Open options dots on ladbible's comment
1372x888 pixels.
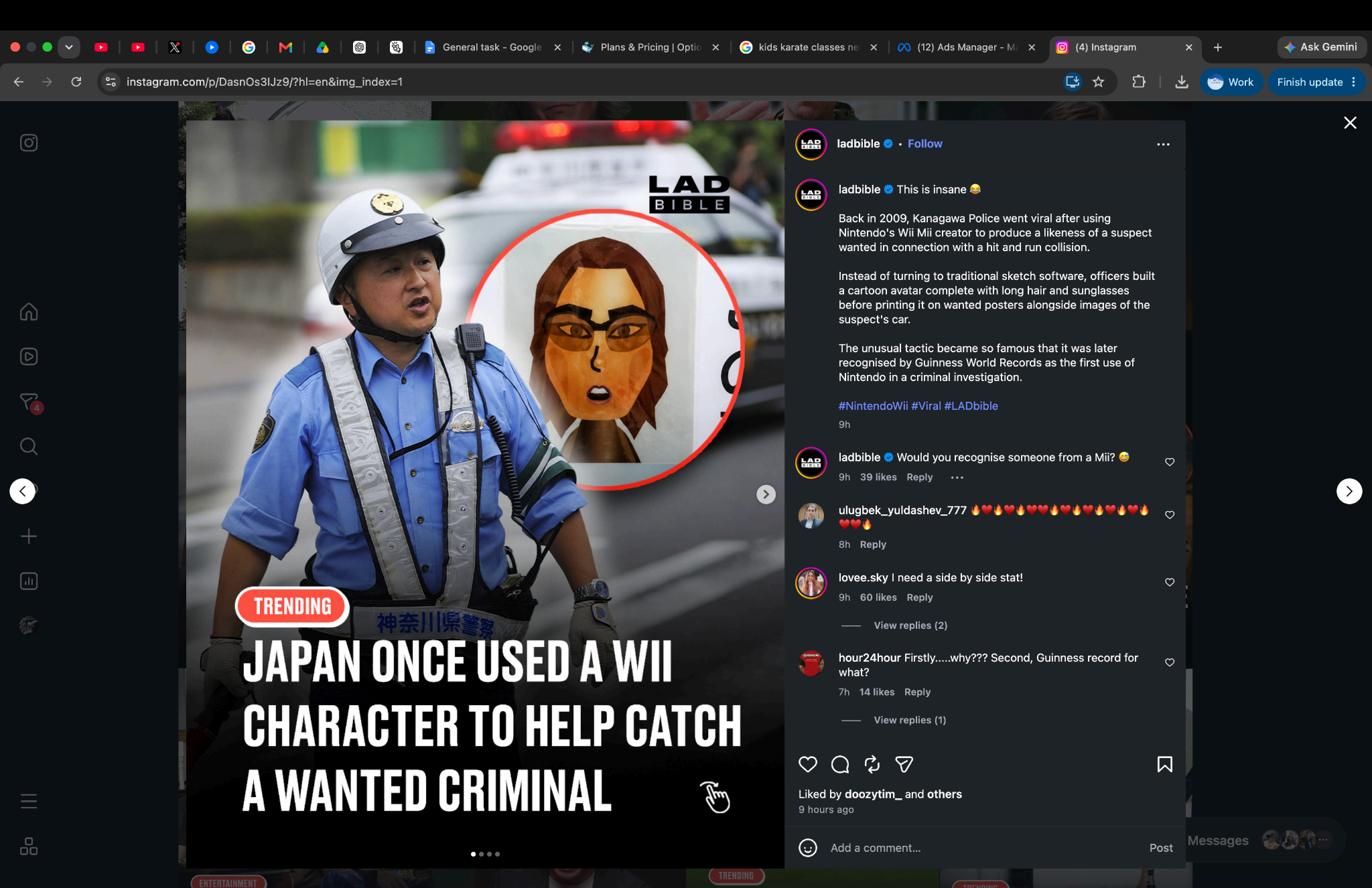[957, 477]
